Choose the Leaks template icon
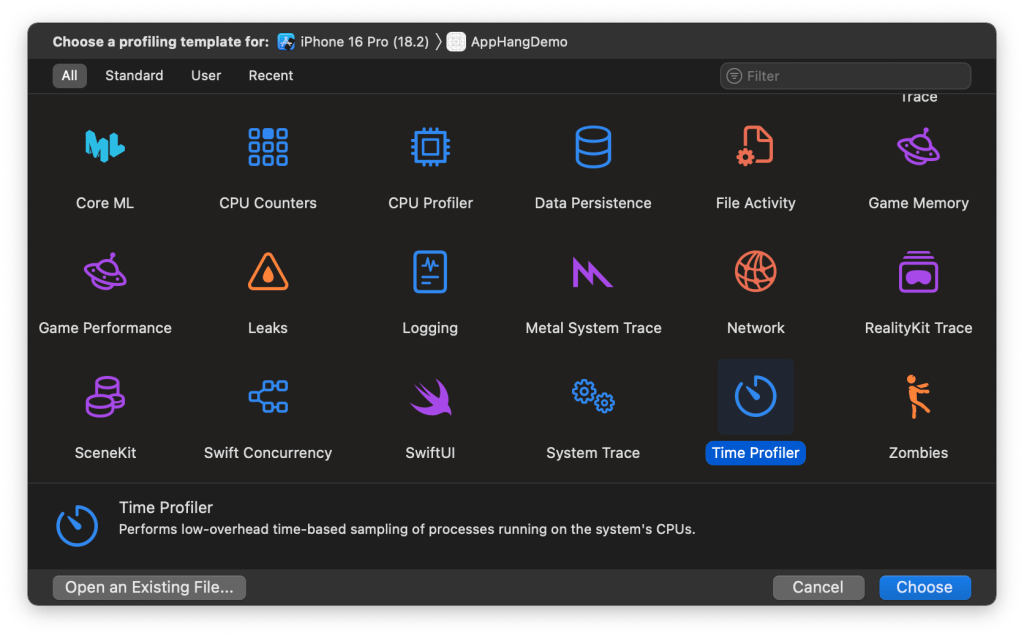Viewport: 1024px width, 638px height. 268,272
